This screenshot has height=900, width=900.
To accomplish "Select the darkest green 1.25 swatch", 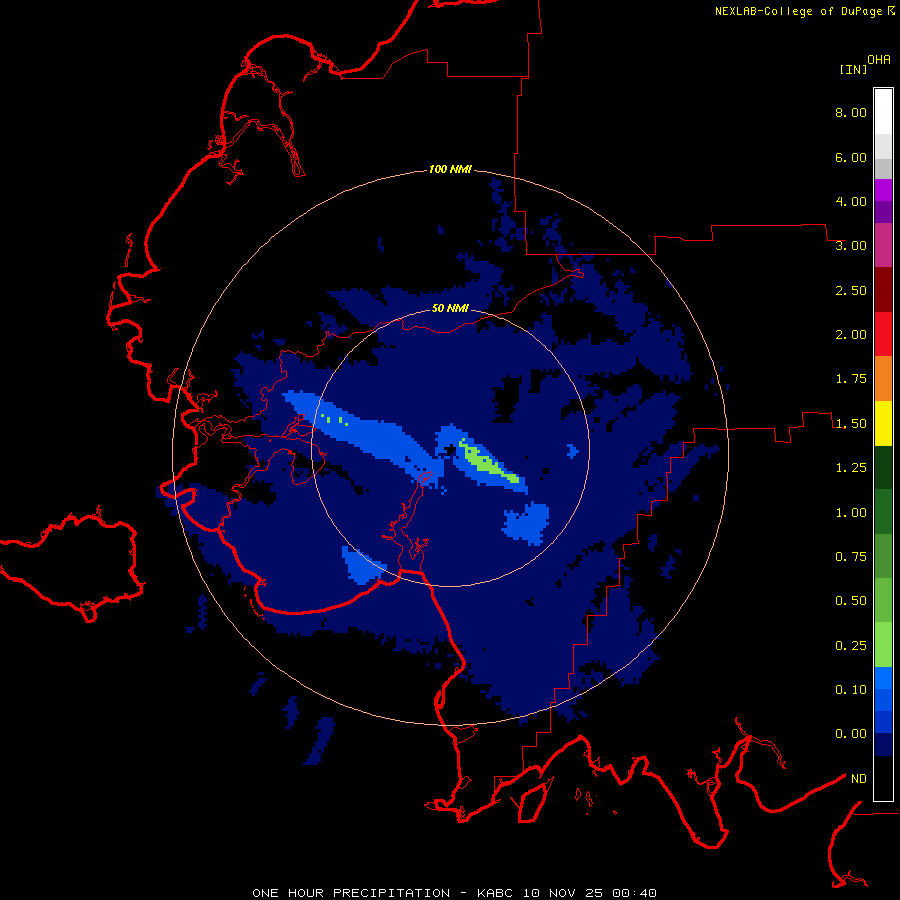I will [883, 468].
